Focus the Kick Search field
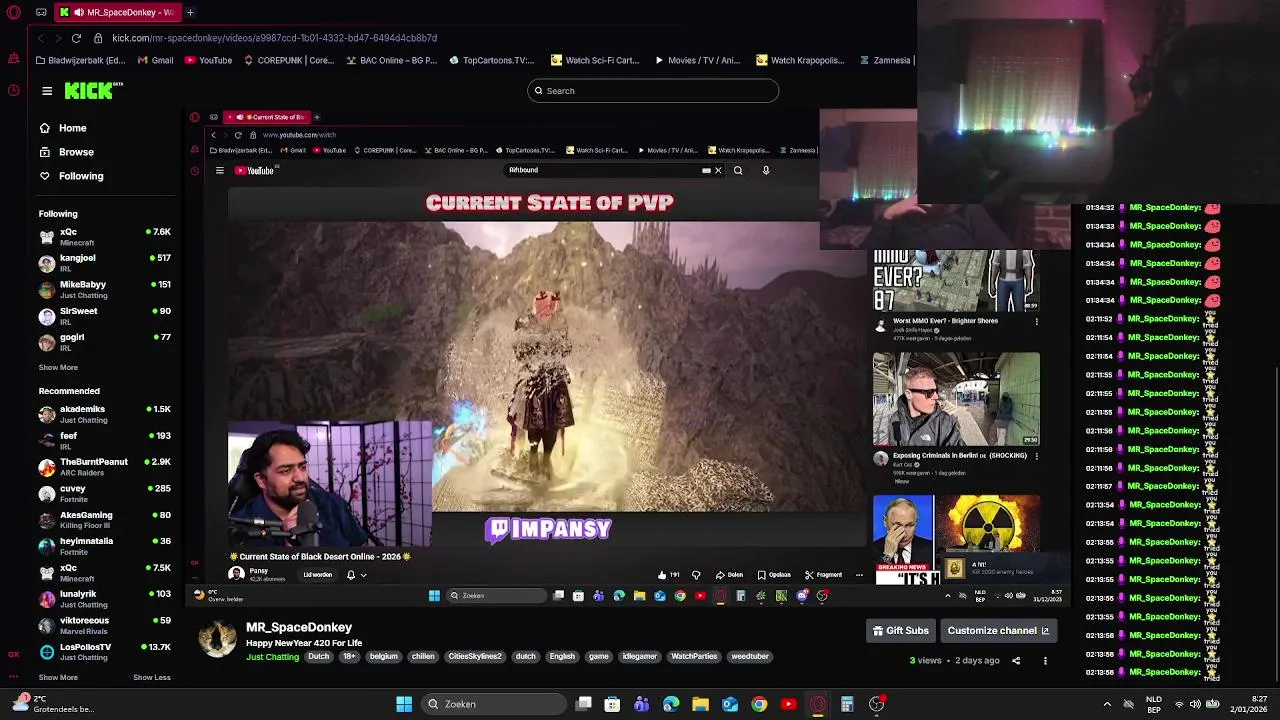 pos(653,91)
